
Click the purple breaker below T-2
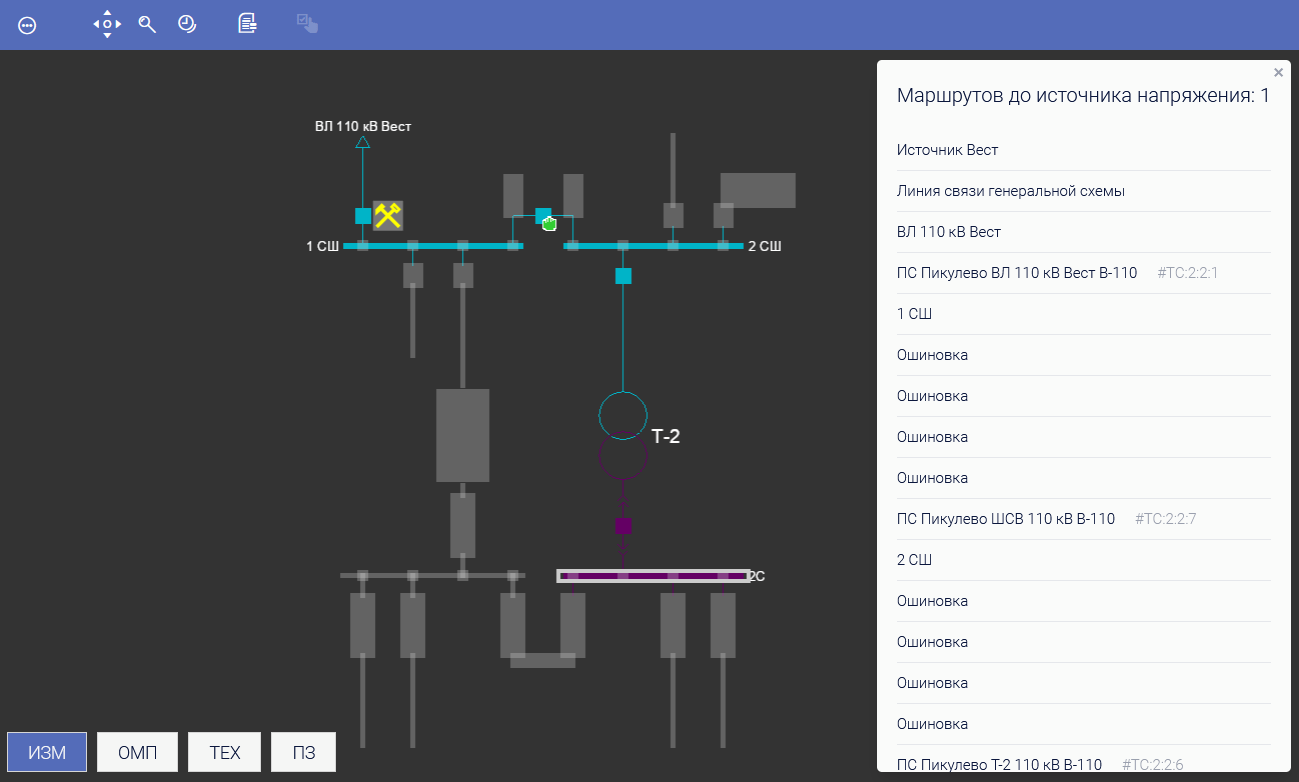(623, 525)
